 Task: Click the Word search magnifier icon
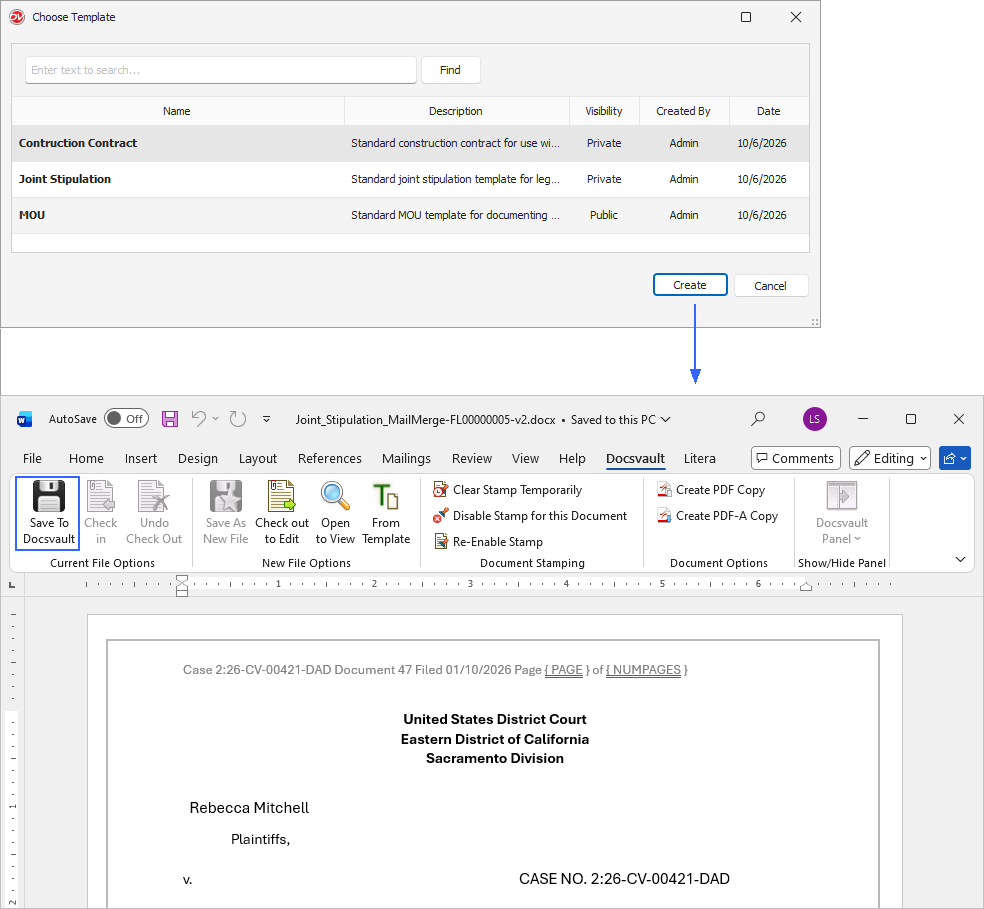click(x=758, y=419)
